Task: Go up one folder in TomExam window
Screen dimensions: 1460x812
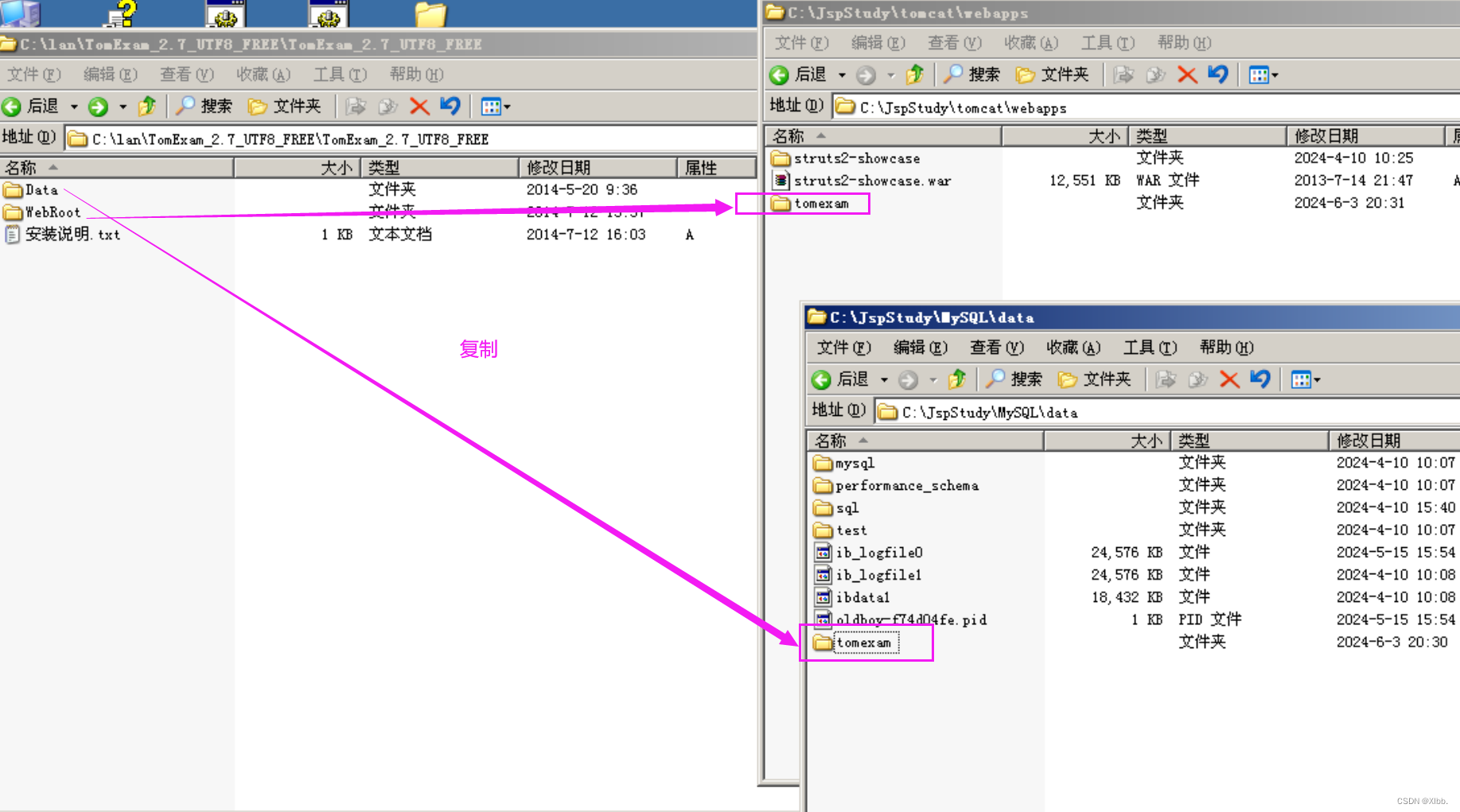Action: point(147,106)
